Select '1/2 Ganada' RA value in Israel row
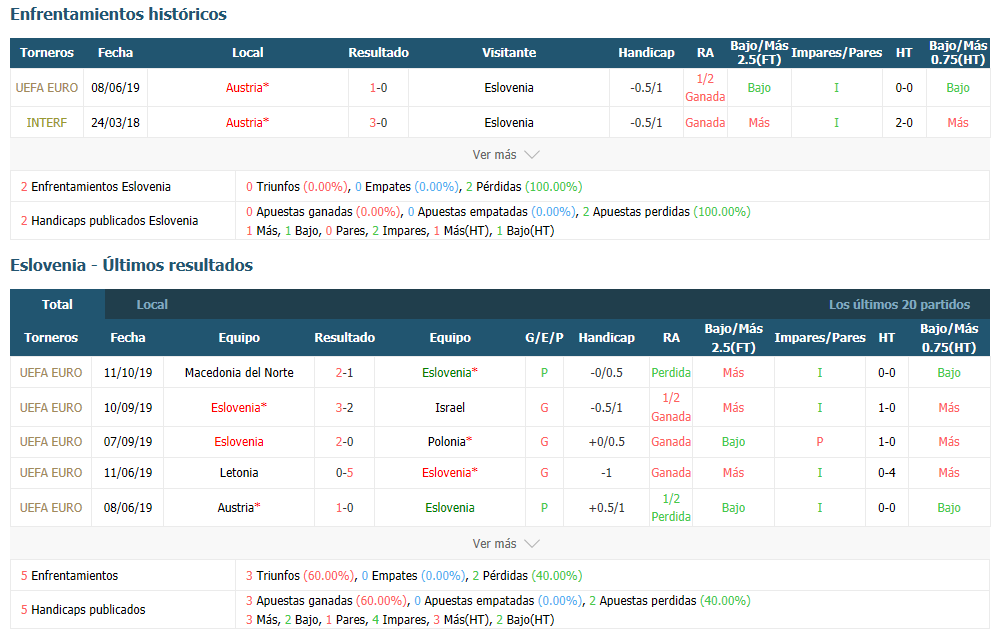Viewport: 1001px width, 638px height. tap(671, 407)
